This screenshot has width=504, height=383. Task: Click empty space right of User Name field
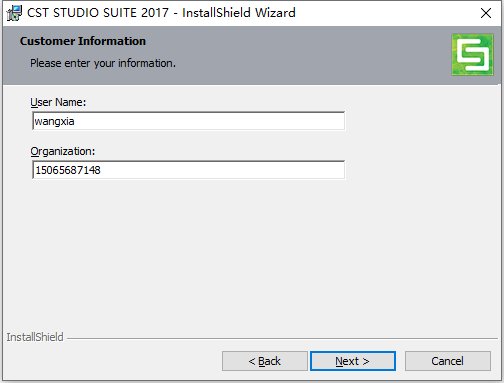click(420, 121)
